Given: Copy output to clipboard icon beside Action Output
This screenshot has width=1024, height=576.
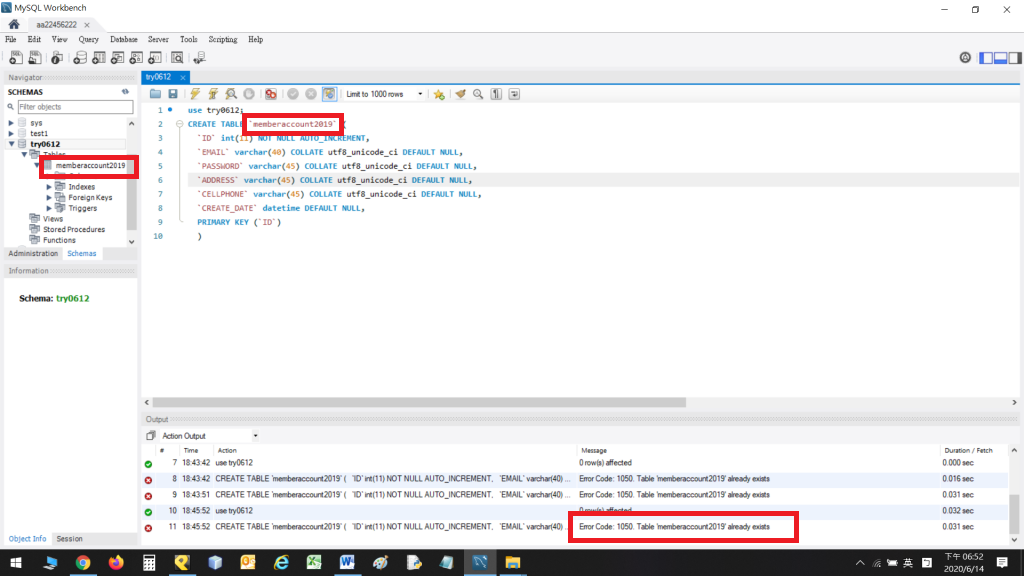Looking at the screenshot, I should (x=151, y=436).
